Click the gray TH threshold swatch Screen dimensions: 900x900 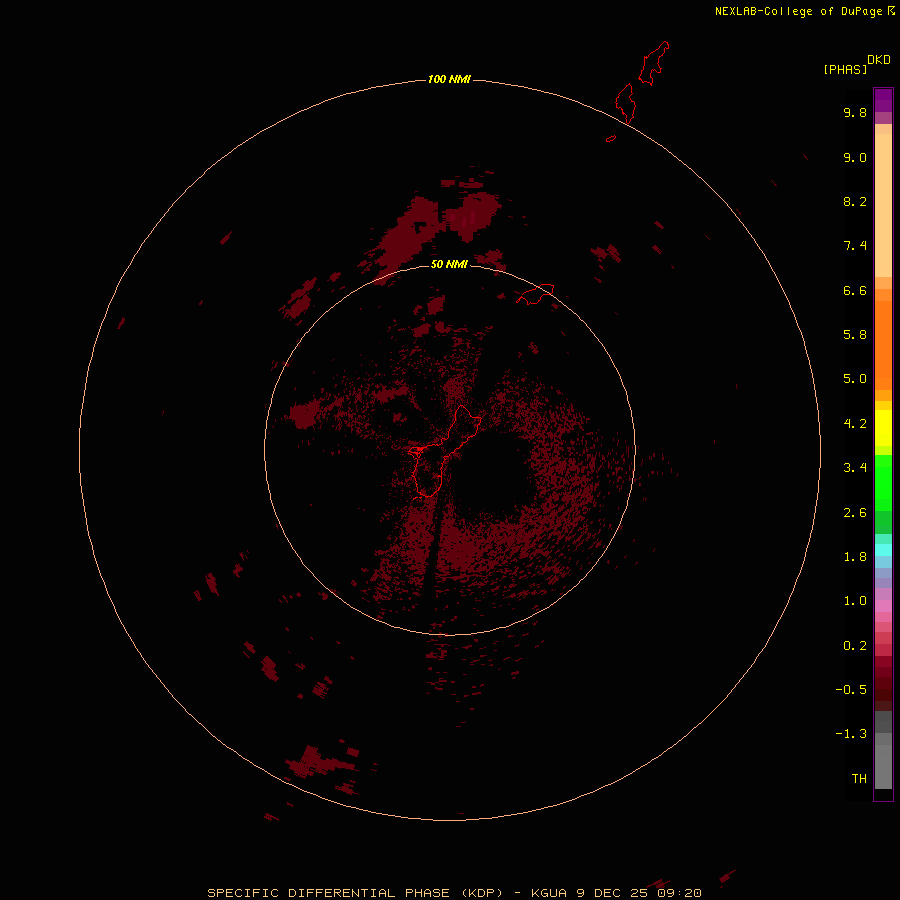[883, 777]
